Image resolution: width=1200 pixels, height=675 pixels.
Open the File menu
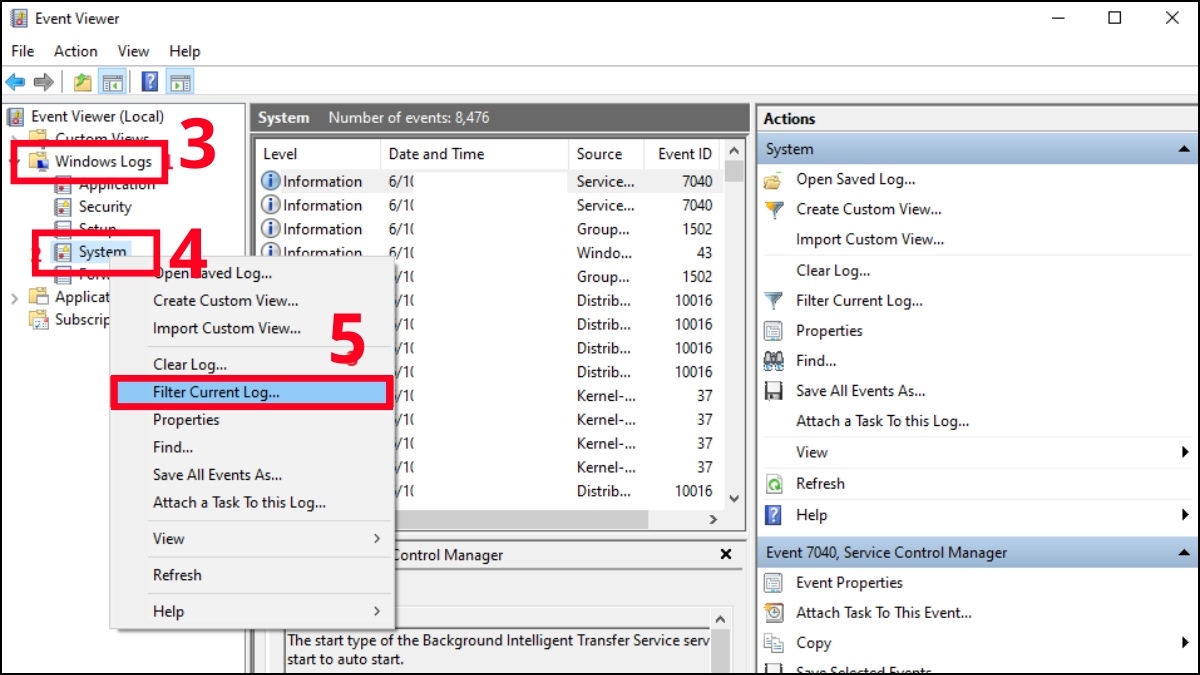click(x=22, y=51)
